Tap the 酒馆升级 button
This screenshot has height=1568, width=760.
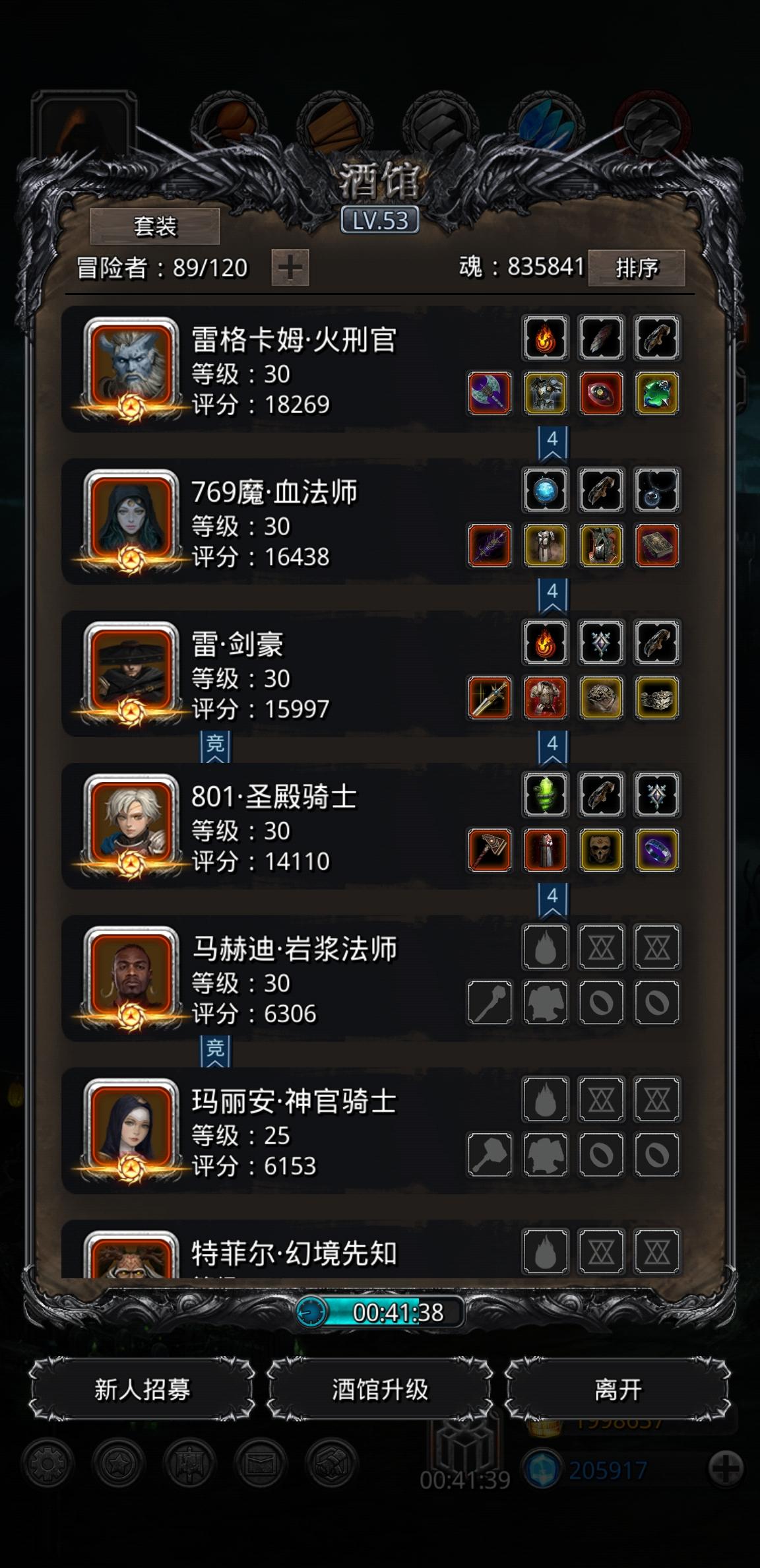pyautogui.click(x=380, y=1389)
